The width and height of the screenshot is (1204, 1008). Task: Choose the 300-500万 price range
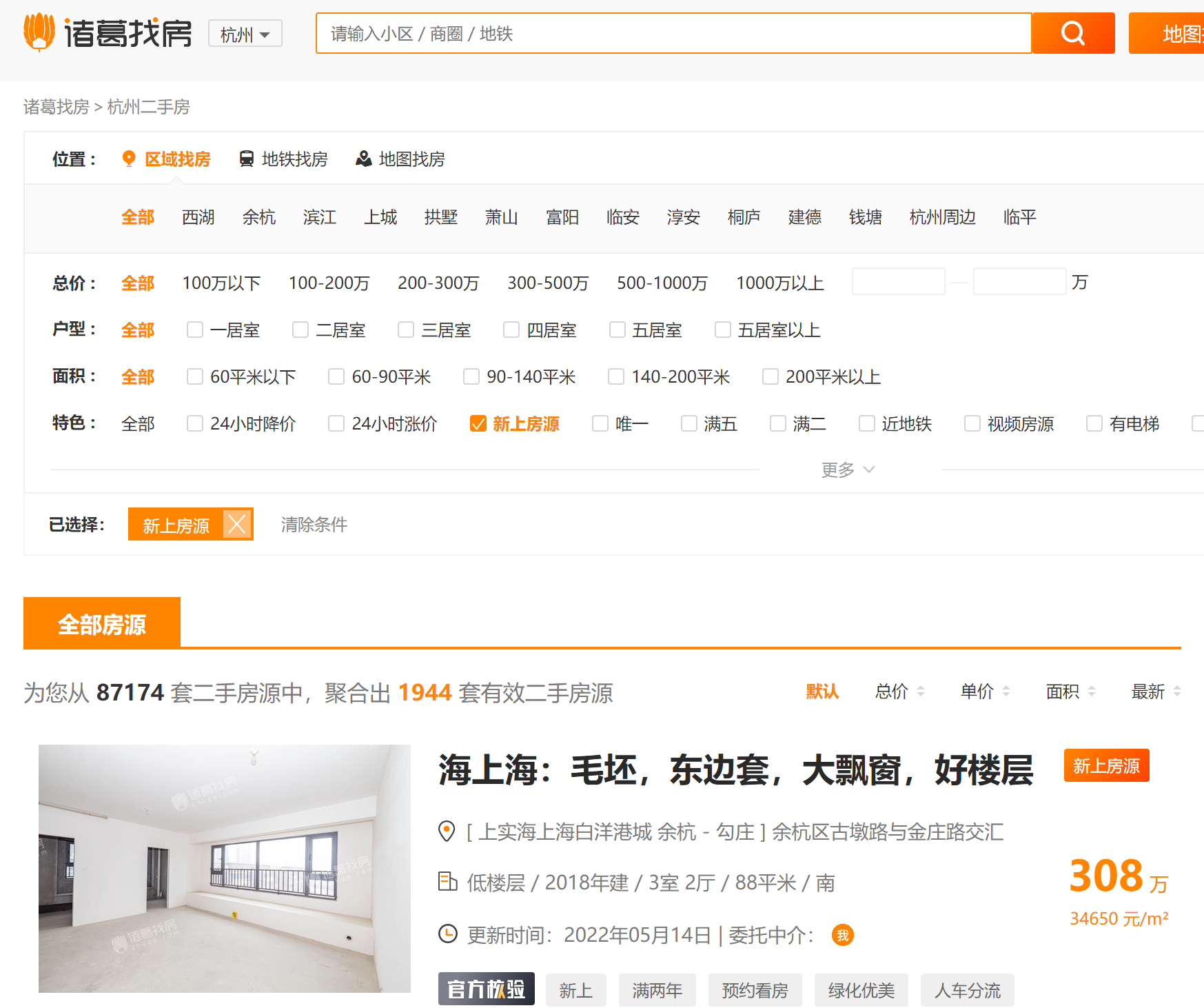pos(548,283)
